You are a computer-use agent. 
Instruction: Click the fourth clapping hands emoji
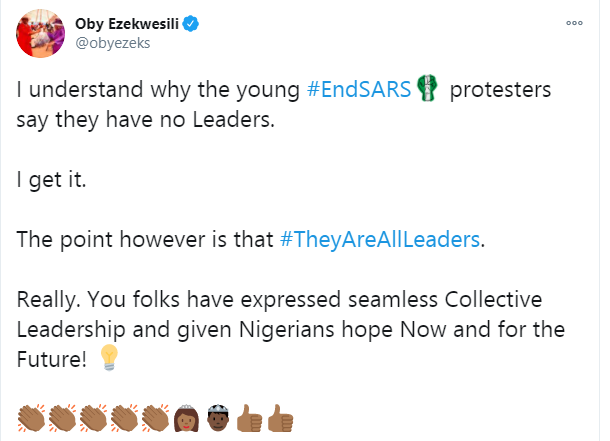(124, 418)
